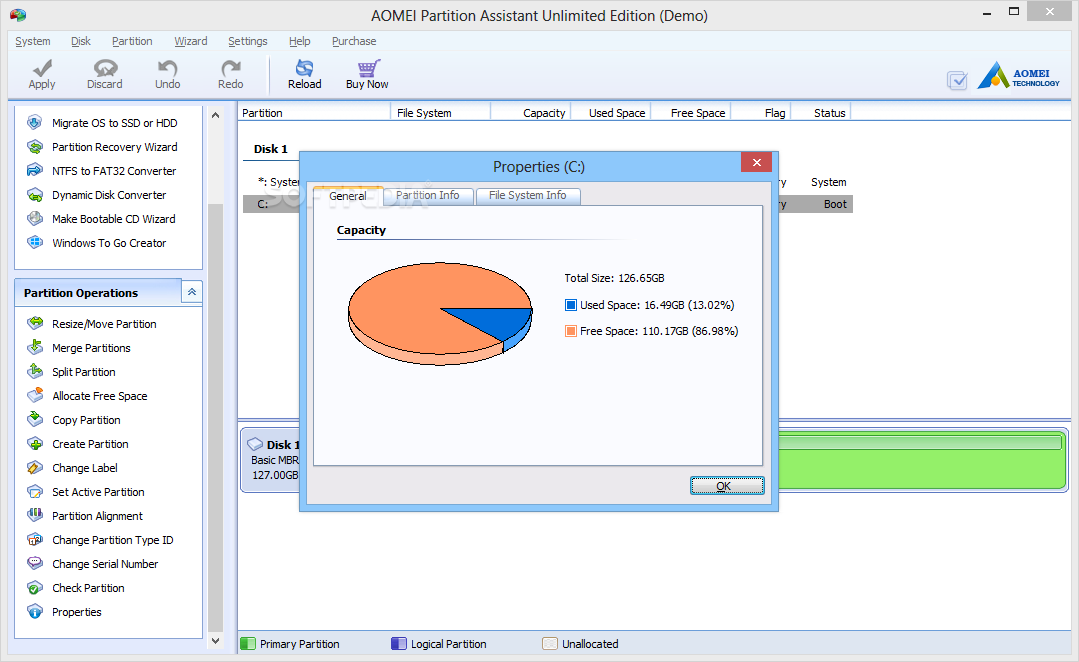Image resolution: width=1079 pixels, height=662 pixels.
Task: Click the blue Used Space legend swatch
Action: pos(570,305)
